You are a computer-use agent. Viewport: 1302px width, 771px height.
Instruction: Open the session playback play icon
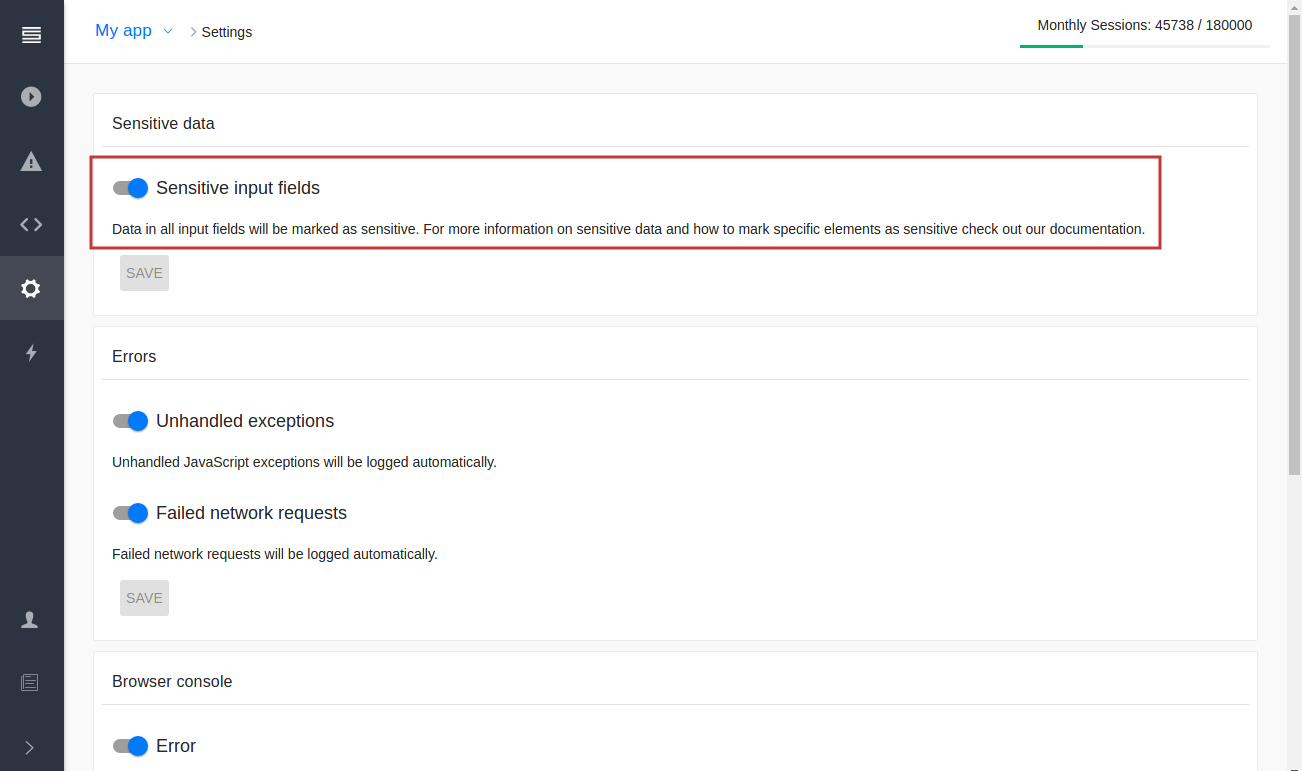[31, 97]
